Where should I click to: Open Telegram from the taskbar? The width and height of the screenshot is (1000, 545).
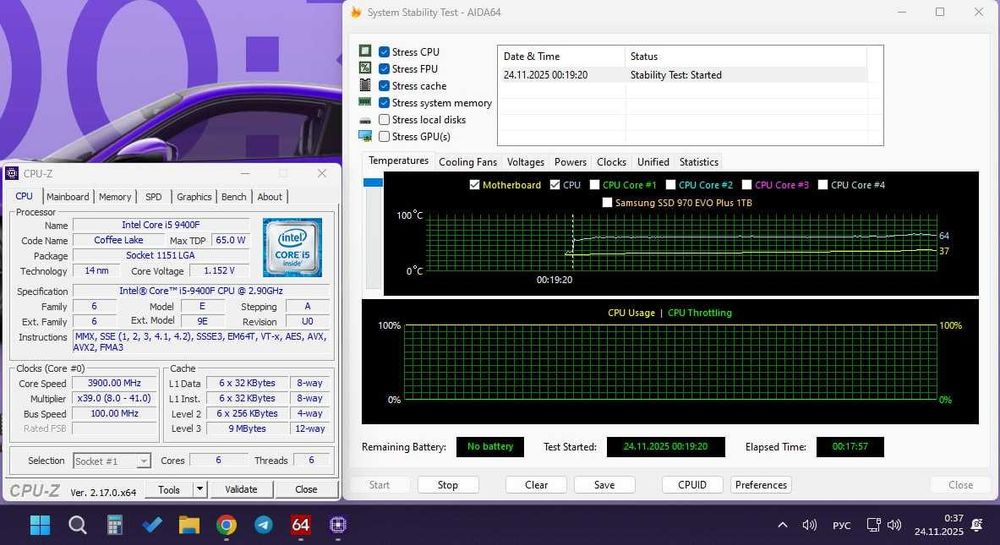click(x=263, y=525)
